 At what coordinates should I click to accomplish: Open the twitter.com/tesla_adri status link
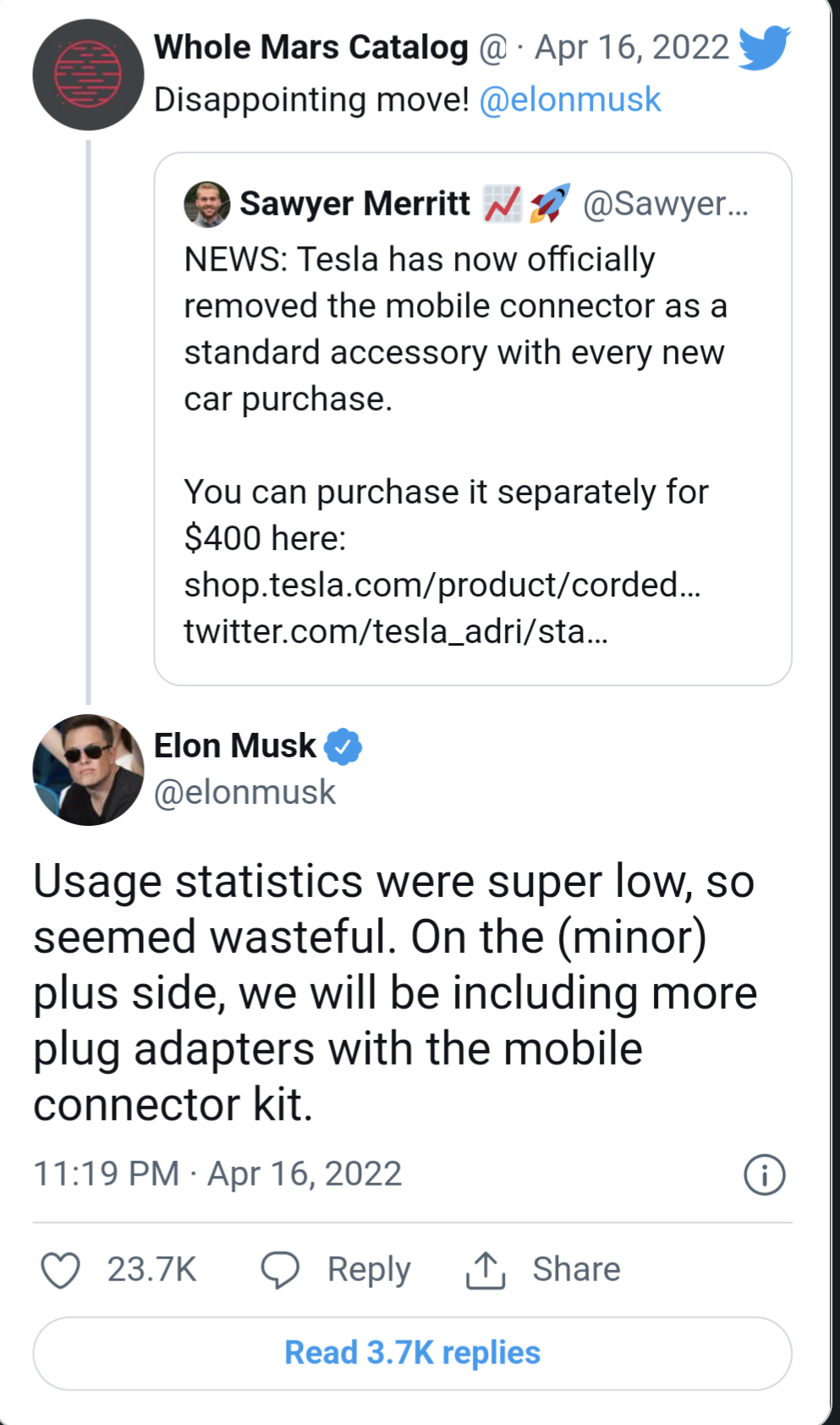pos(396,631)
